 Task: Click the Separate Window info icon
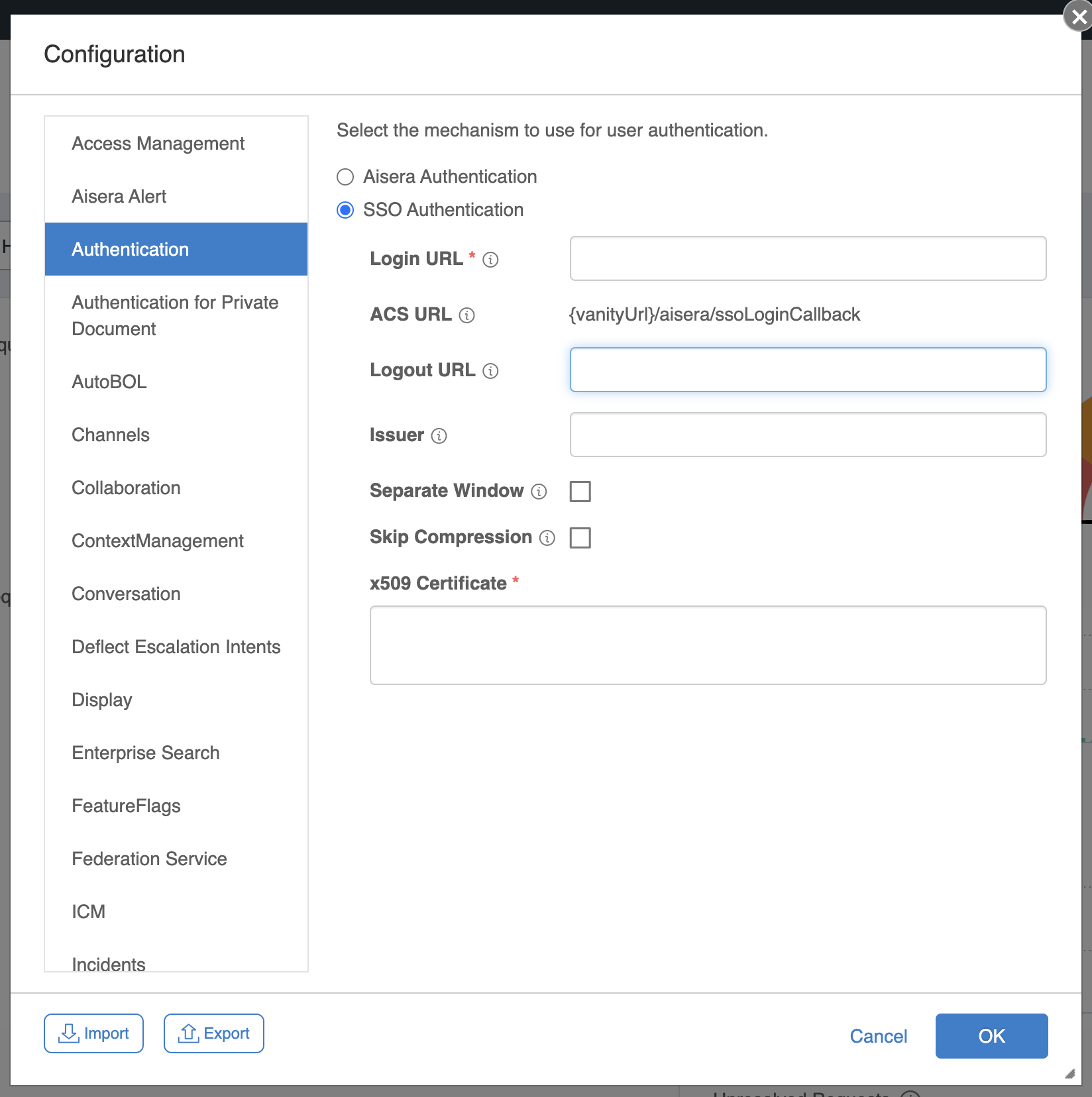click(539, 492)
